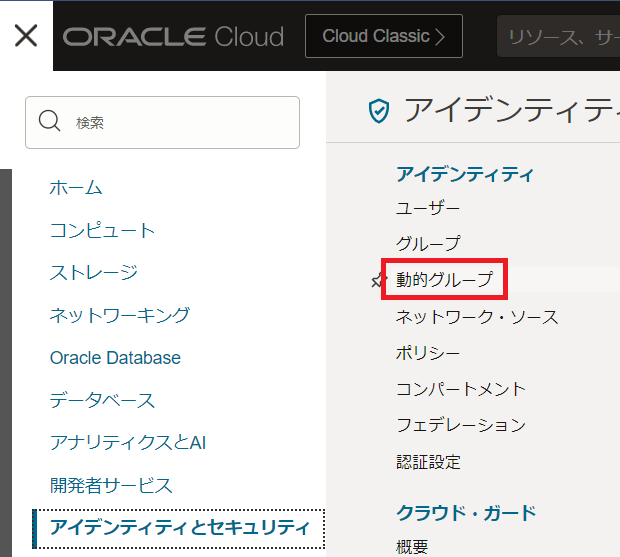Click the top resource search bar
This screenshot has height=557, width=620.
[560, 37]
